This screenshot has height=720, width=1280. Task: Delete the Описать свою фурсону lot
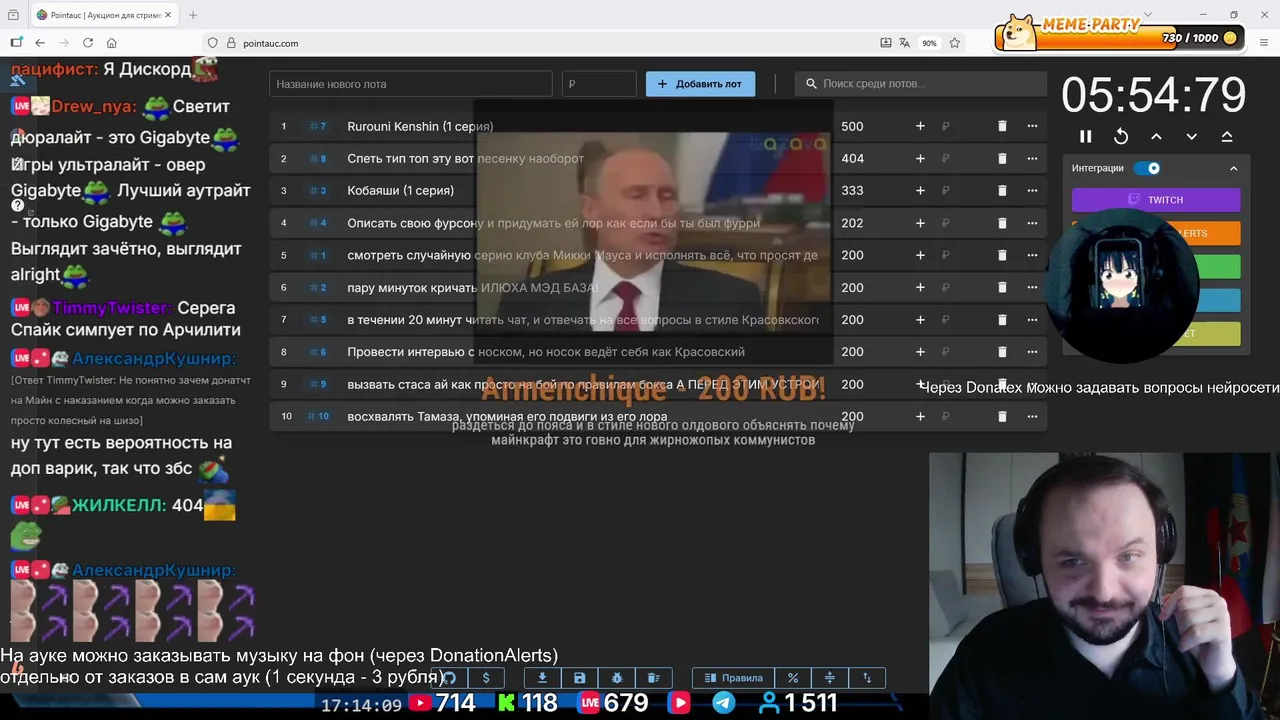1002,223
